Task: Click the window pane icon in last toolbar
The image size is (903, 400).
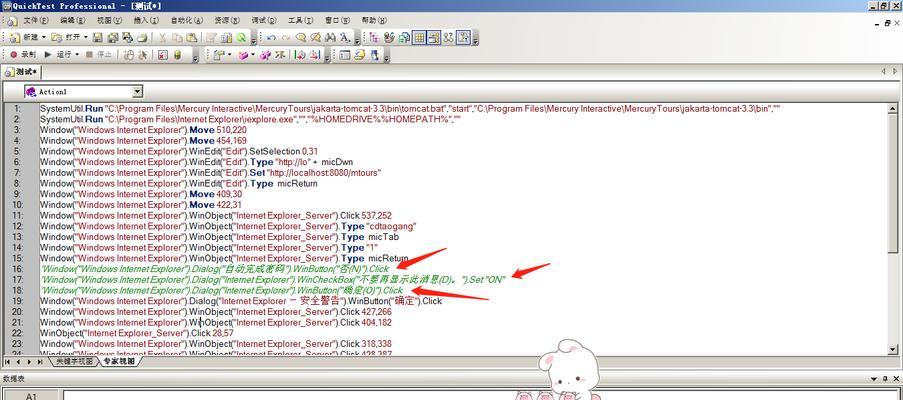Action: click(345, 55)
